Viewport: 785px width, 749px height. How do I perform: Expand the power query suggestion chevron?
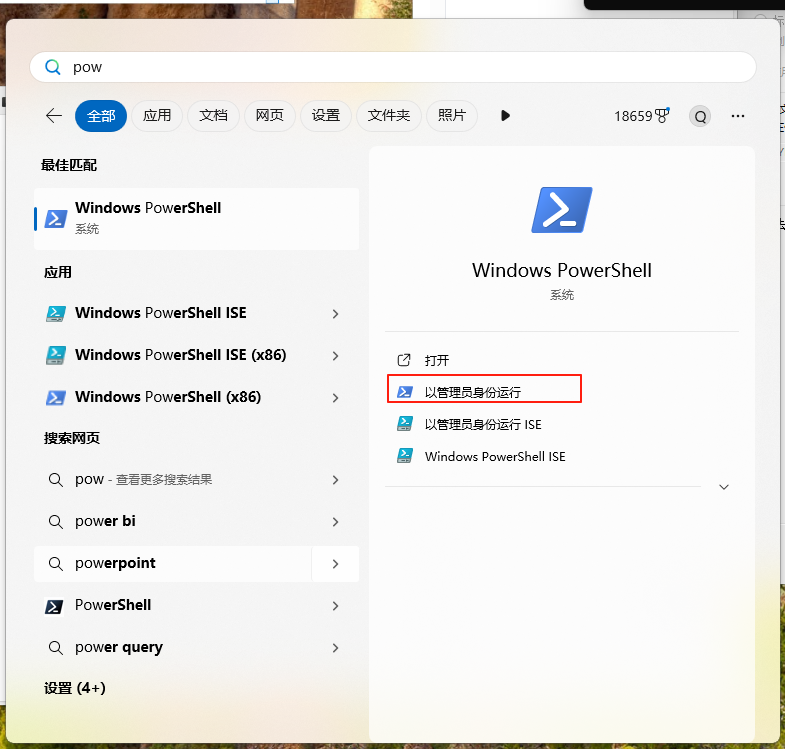coord(335,648)
